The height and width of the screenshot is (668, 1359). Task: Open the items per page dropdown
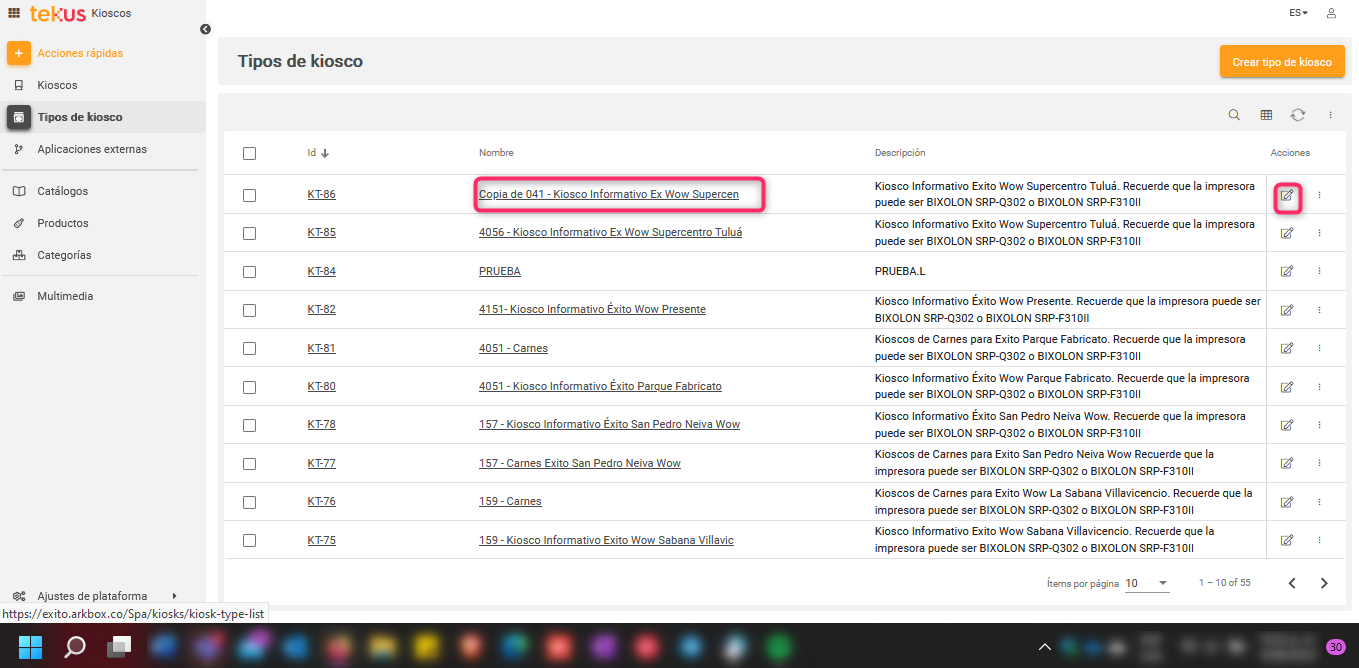(x=1147, y=583)
